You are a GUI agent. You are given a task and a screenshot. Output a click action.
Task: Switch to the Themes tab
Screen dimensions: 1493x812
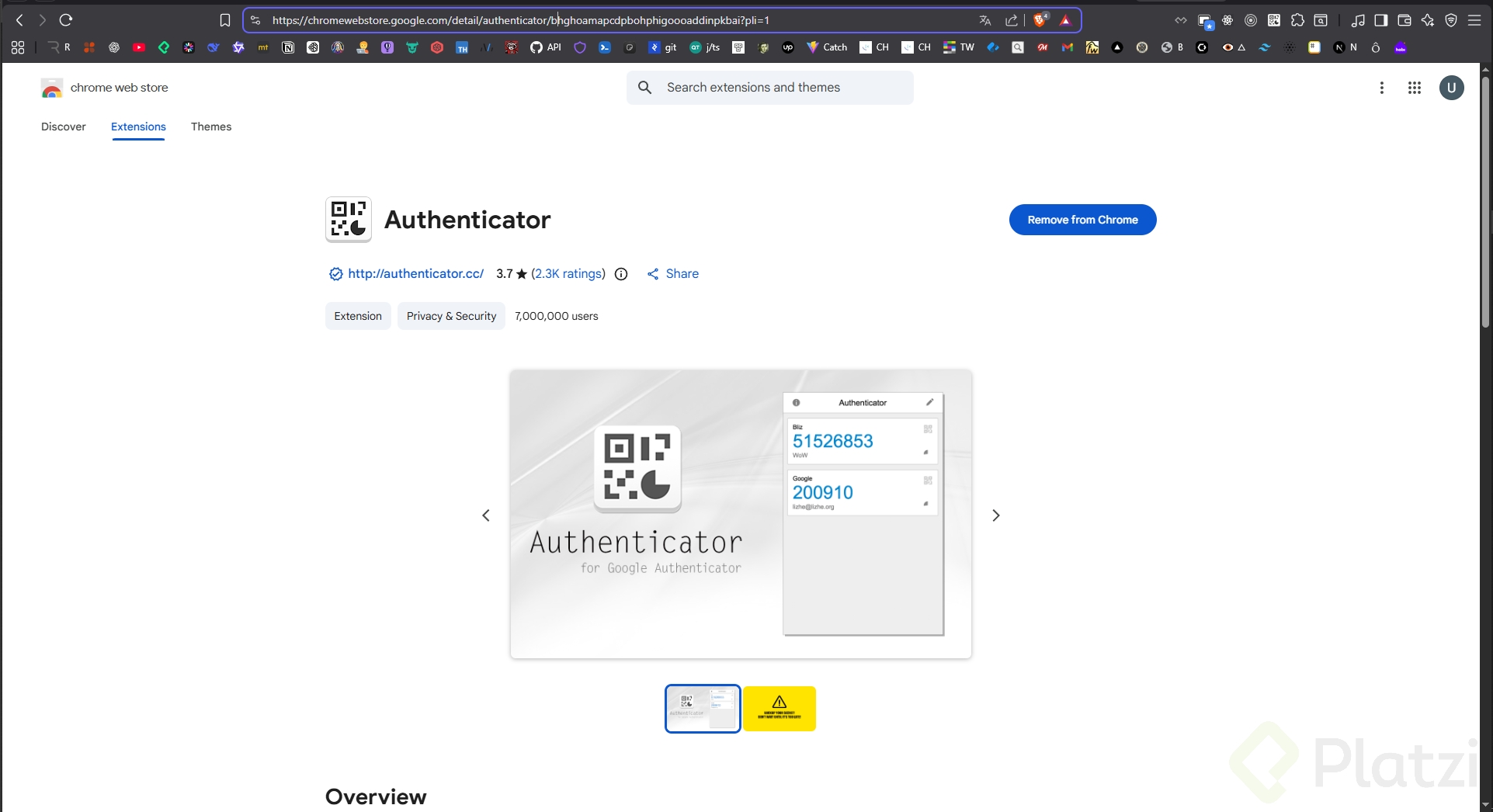click(x=211, y=127)
